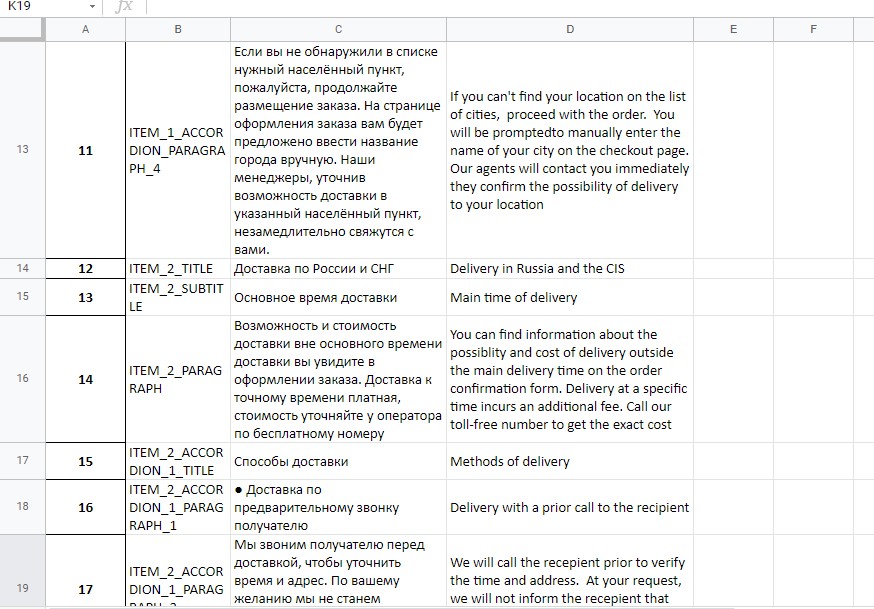Image resolution: width=874 pixels, height=609 pixels.
Task: Click cell starting 'Возможность и стоимость'
Action: click(x=338, y=379)
